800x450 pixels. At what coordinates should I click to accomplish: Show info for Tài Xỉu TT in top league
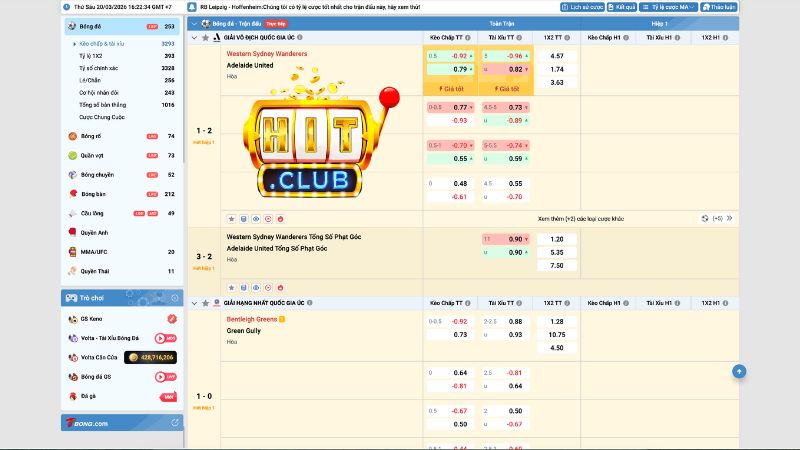tap(519, 38)
